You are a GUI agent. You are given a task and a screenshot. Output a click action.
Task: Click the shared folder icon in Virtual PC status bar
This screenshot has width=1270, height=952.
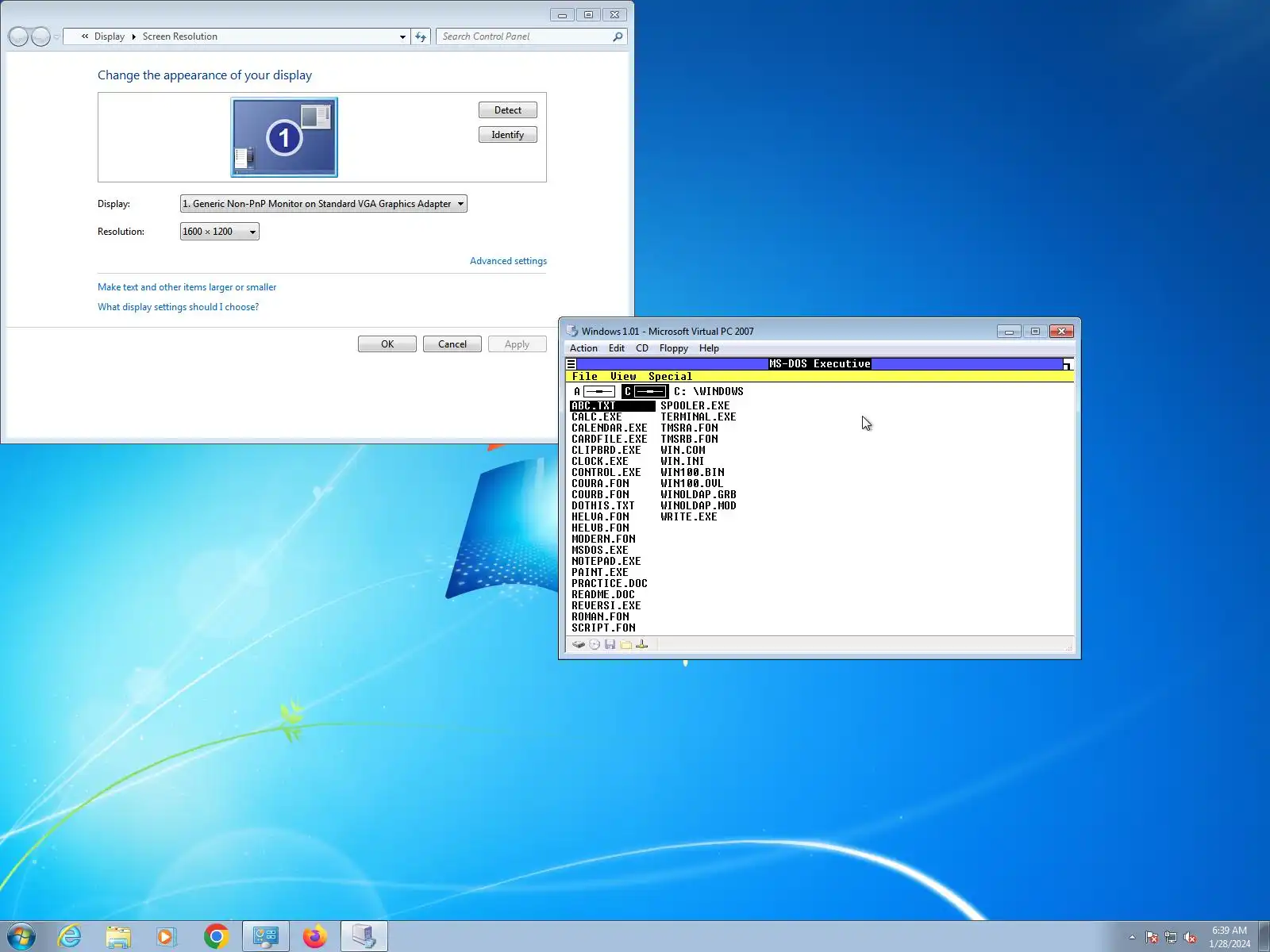tap(626, 644)
